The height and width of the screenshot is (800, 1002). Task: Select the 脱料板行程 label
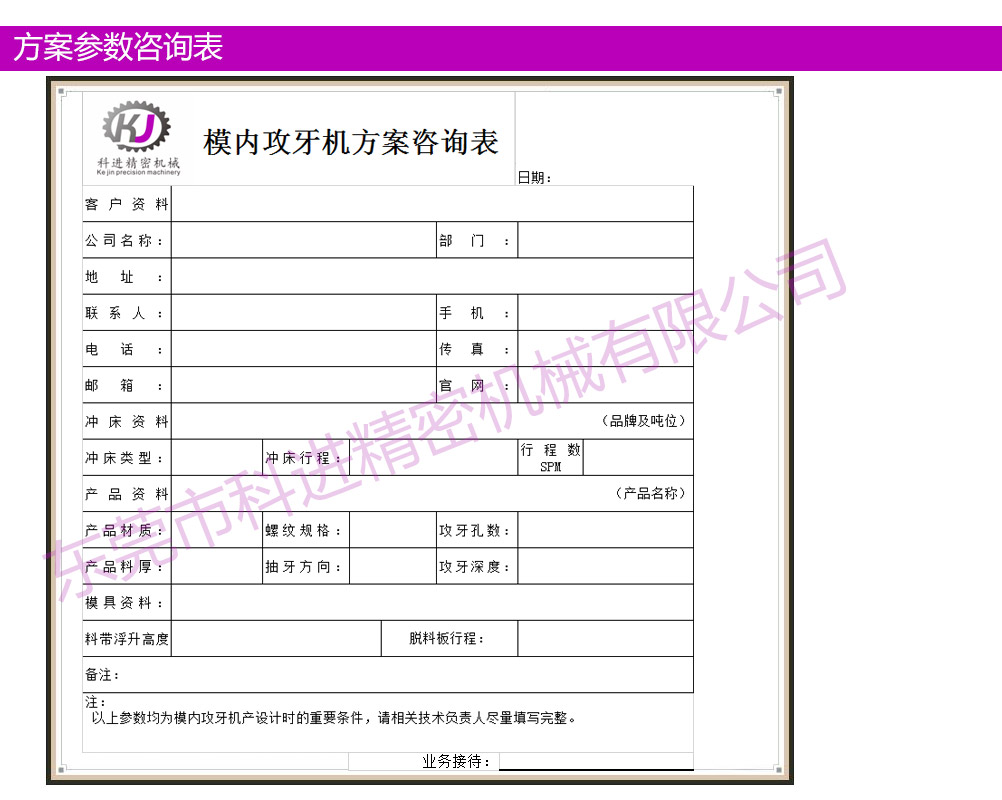pos(447,638)
